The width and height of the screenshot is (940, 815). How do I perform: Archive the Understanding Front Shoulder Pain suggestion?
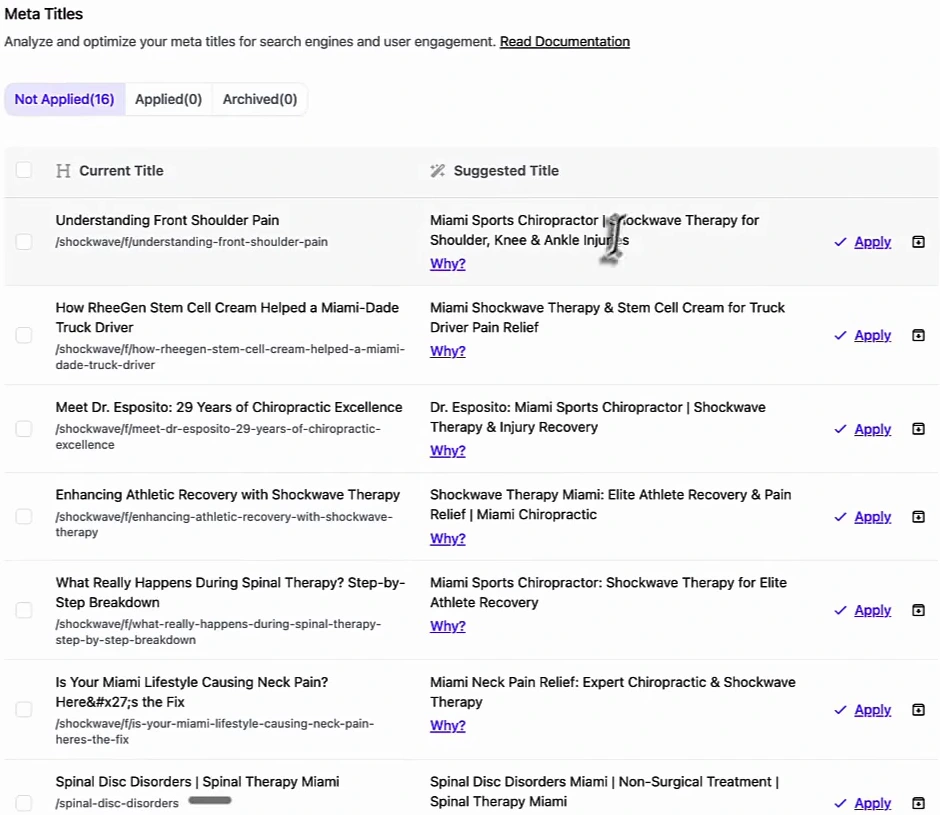[918, 242]
